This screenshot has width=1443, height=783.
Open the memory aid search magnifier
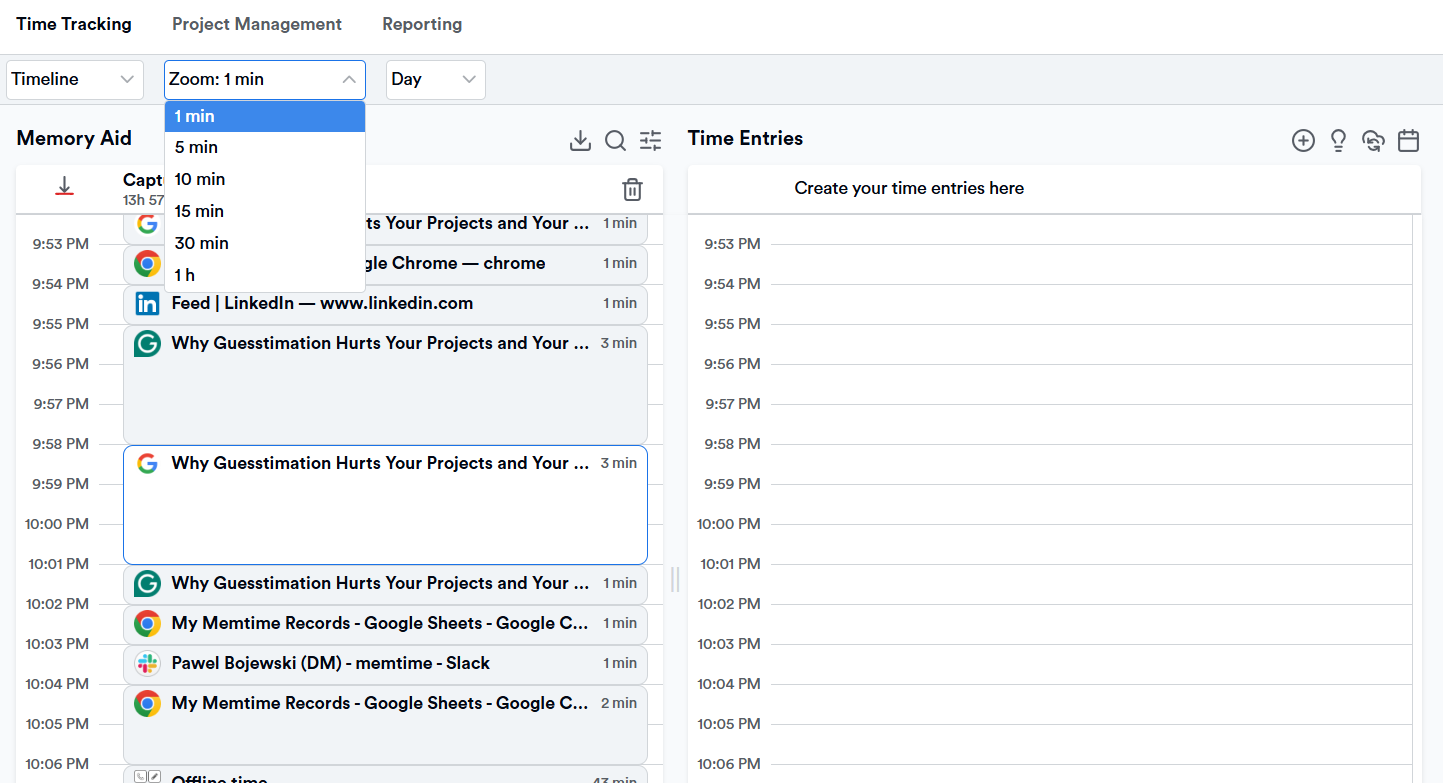[x=615, y=141]
